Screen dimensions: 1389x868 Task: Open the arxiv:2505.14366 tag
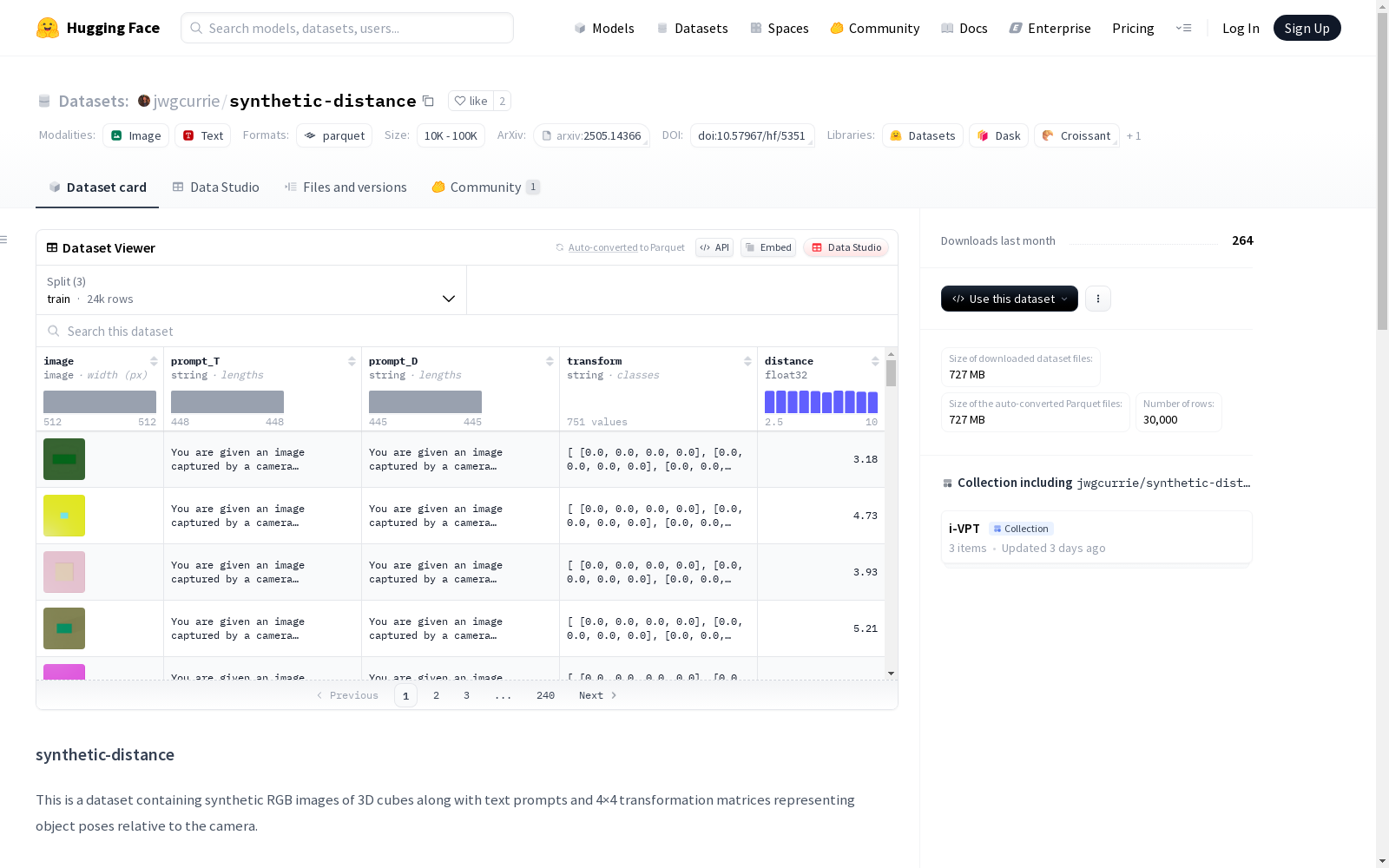point(592,135)
